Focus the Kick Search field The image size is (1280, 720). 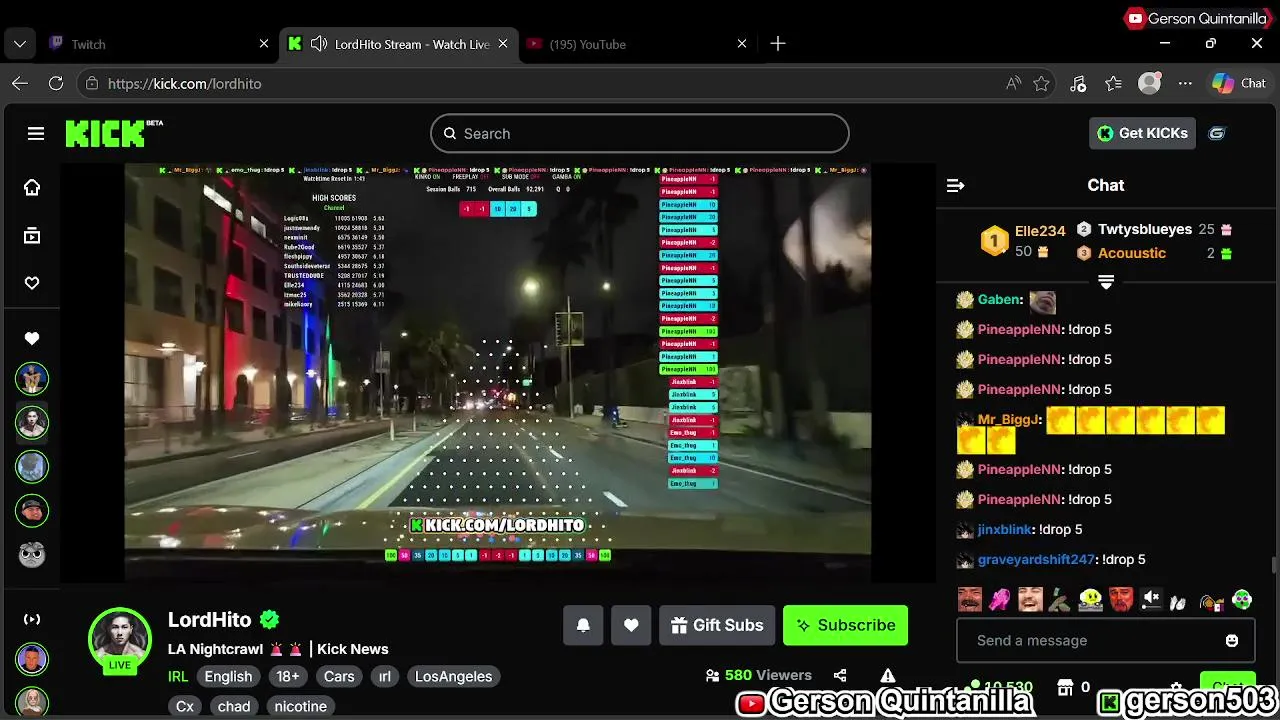639,133
